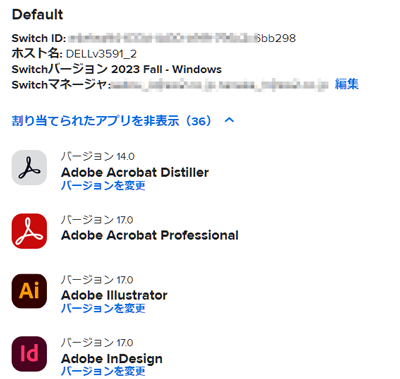
Task: Select the Adobe InDesign name text
Action: (x=112, y=359)
